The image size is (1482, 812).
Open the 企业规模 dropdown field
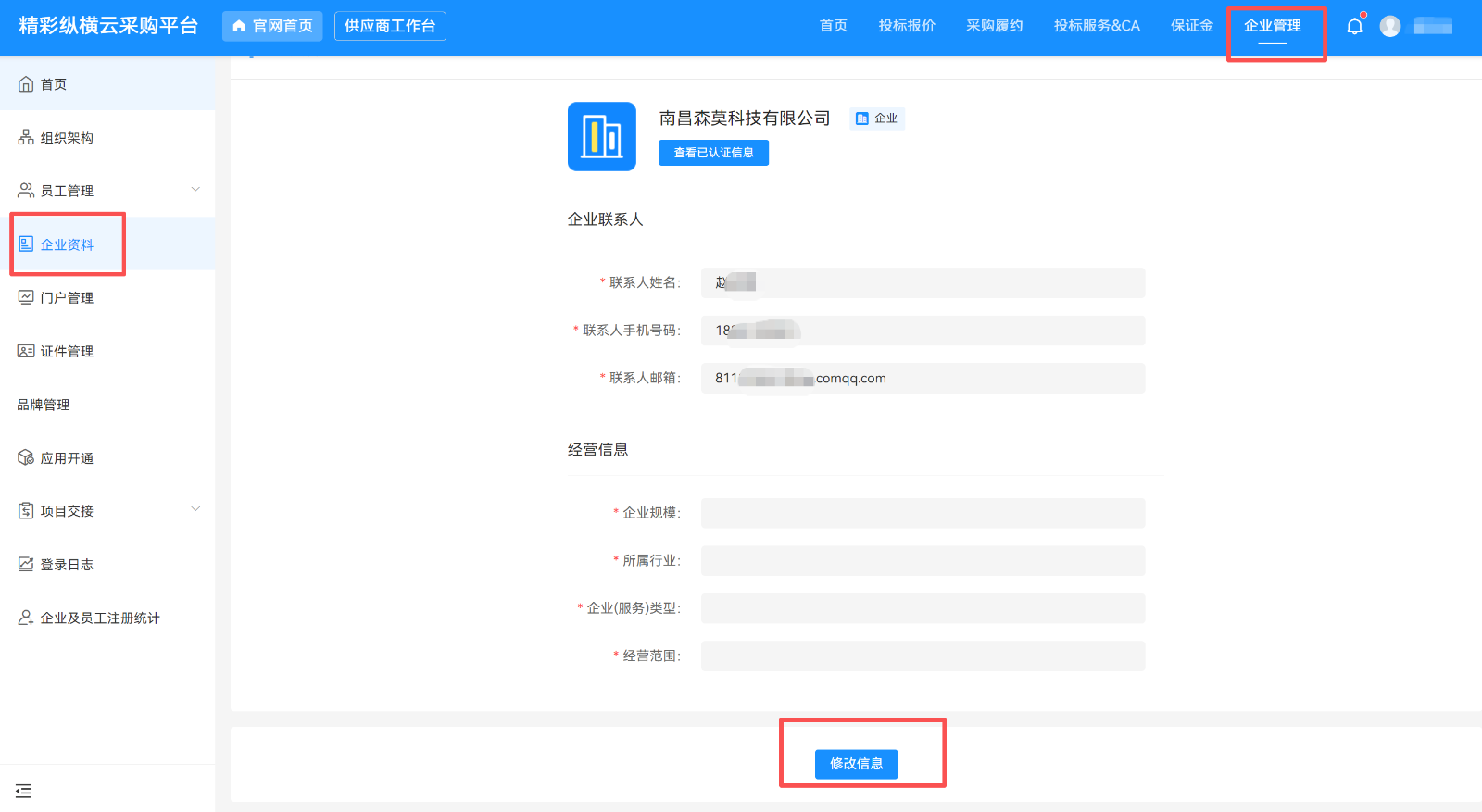[x=923, y=513]
